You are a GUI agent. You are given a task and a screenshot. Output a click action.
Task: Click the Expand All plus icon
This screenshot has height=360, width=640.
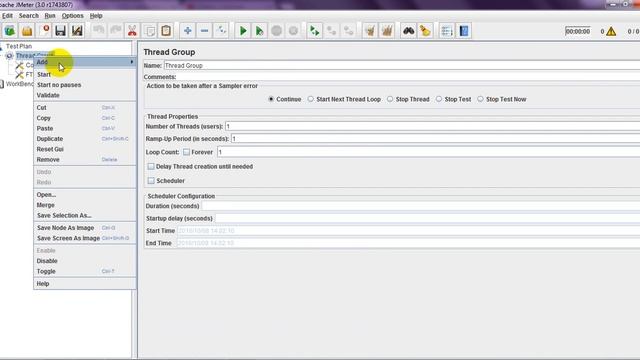(x=188, y=31)
